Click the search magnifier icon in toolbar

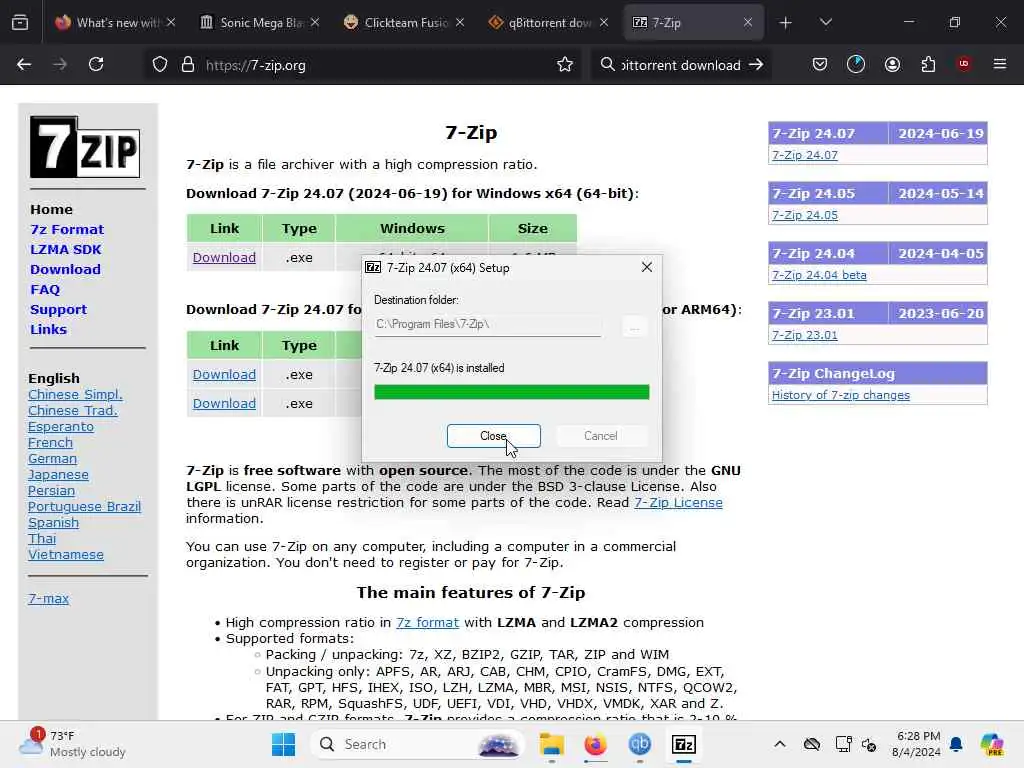[x=607, y=65]
